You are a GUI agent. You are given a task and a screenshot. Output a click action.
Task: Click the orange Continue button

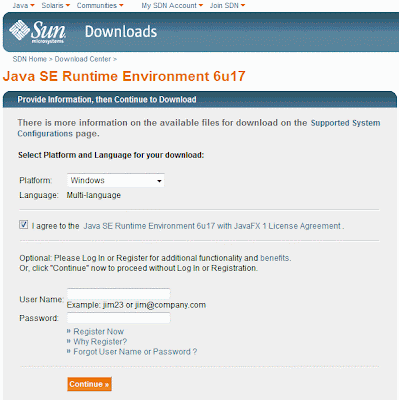[x=89, y=384]
